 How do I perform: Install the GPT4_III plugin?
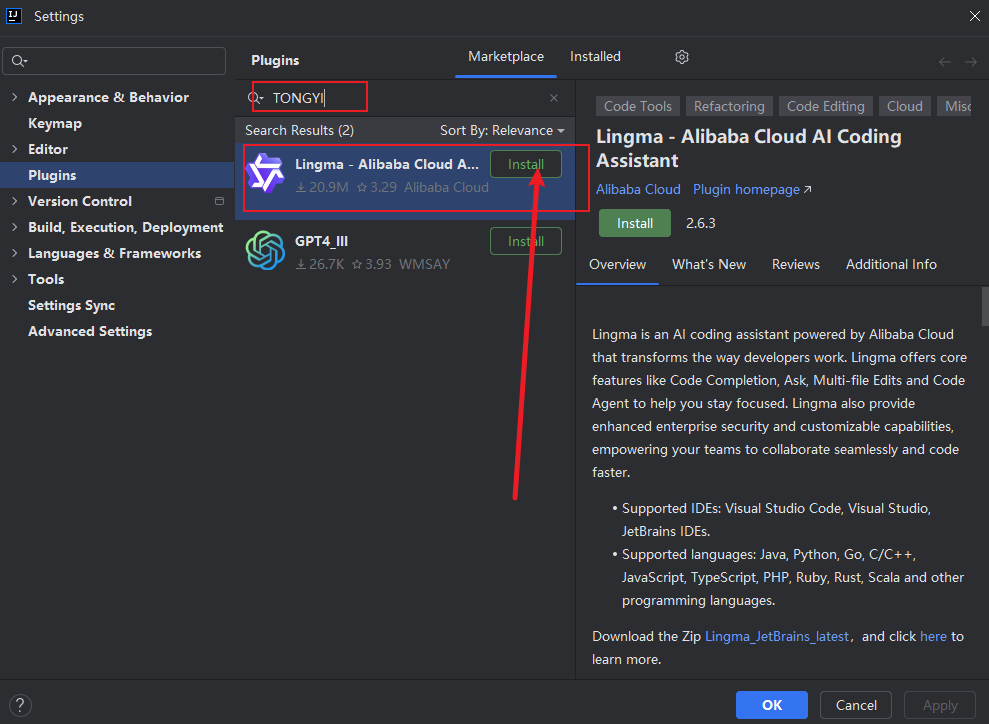point(526,241)
